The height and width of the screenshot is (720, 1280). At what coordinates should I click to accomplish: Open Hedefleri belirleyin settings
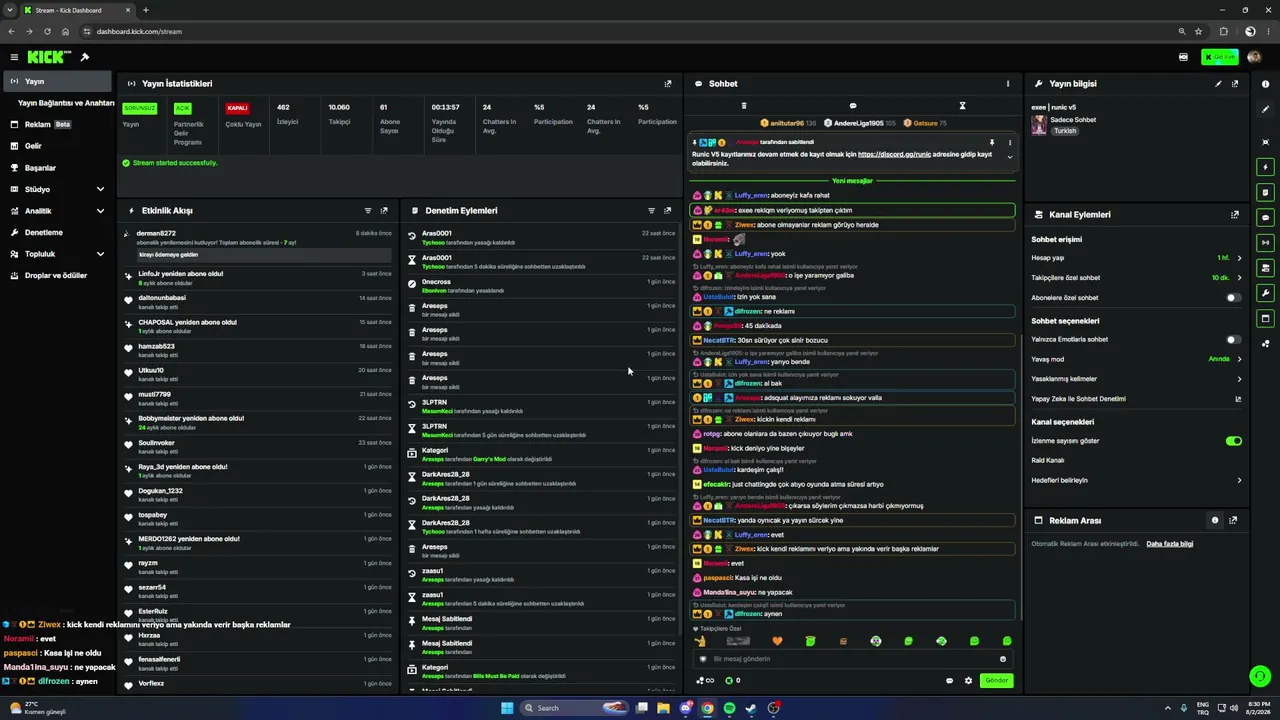[1136, 480]
